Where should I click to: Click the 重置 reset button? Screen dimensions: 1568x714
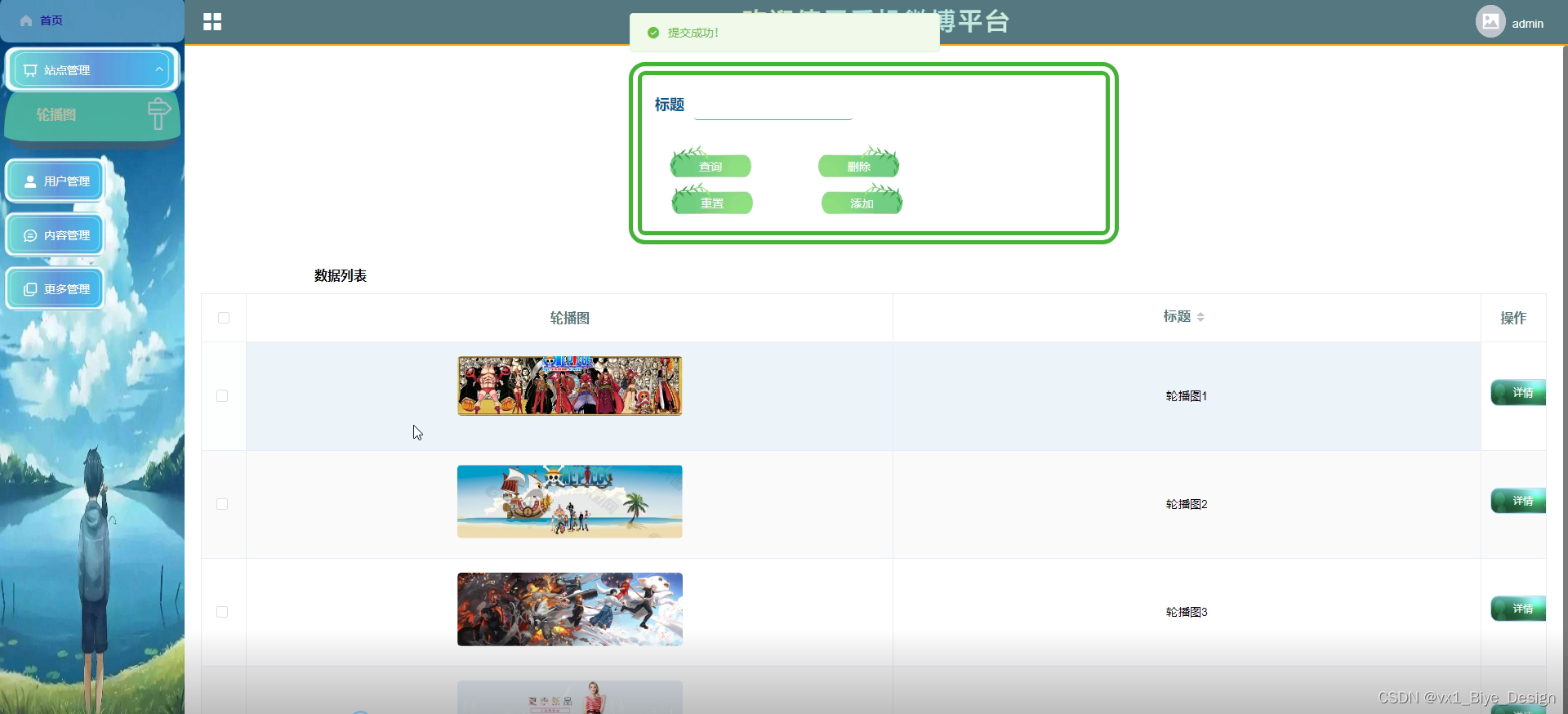(712, 201)
